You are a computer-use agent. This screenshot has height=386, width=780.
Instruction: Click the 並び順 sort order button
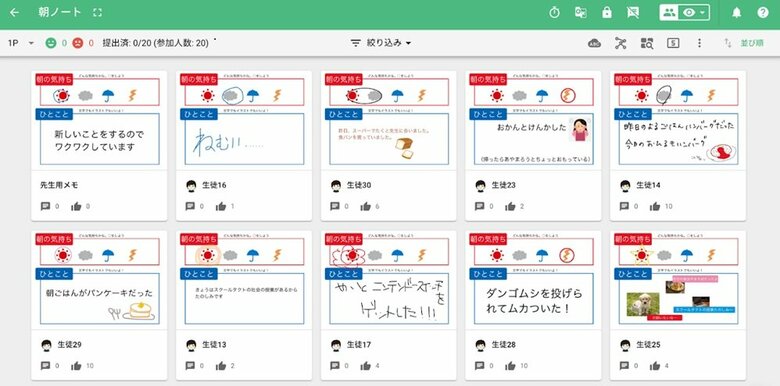744,43
